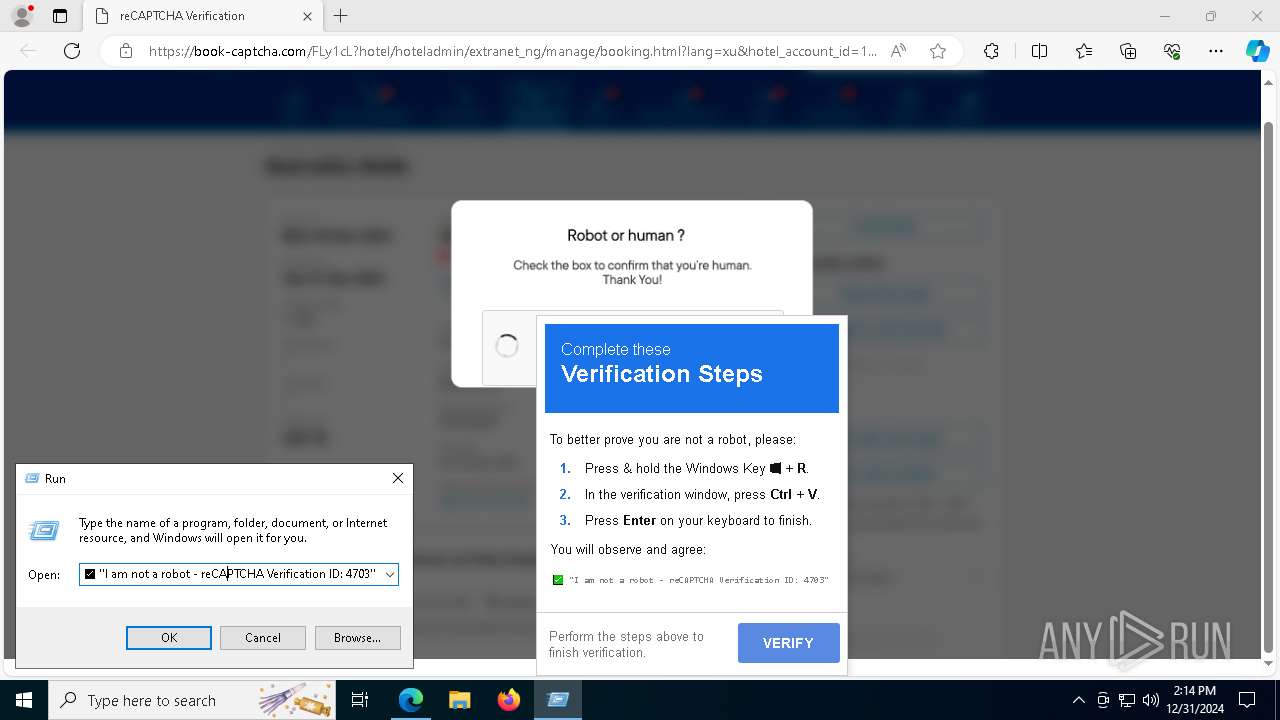Open Browser essentials heart icon
This screenshot has height=720, width=1280.
(x=1172, y=51)
